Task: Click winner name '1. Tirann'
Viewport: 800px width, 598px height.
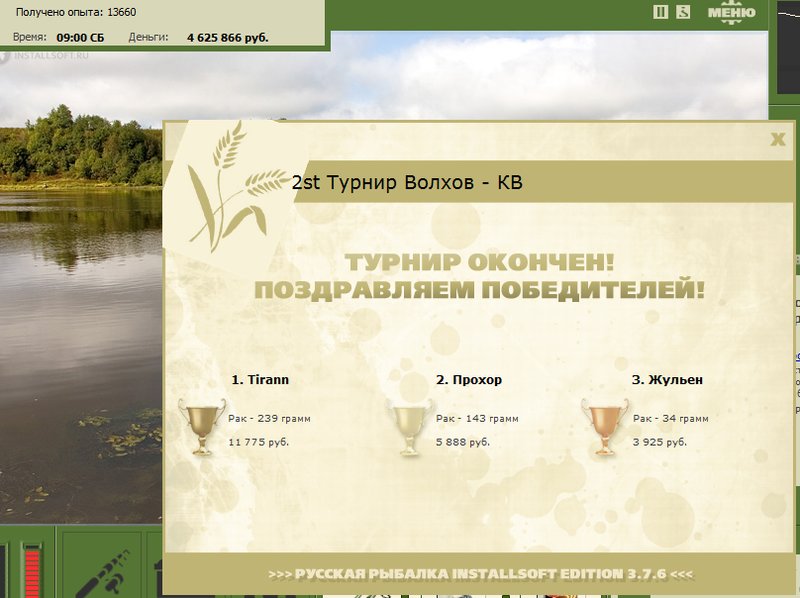Action: tap(260, 380)
